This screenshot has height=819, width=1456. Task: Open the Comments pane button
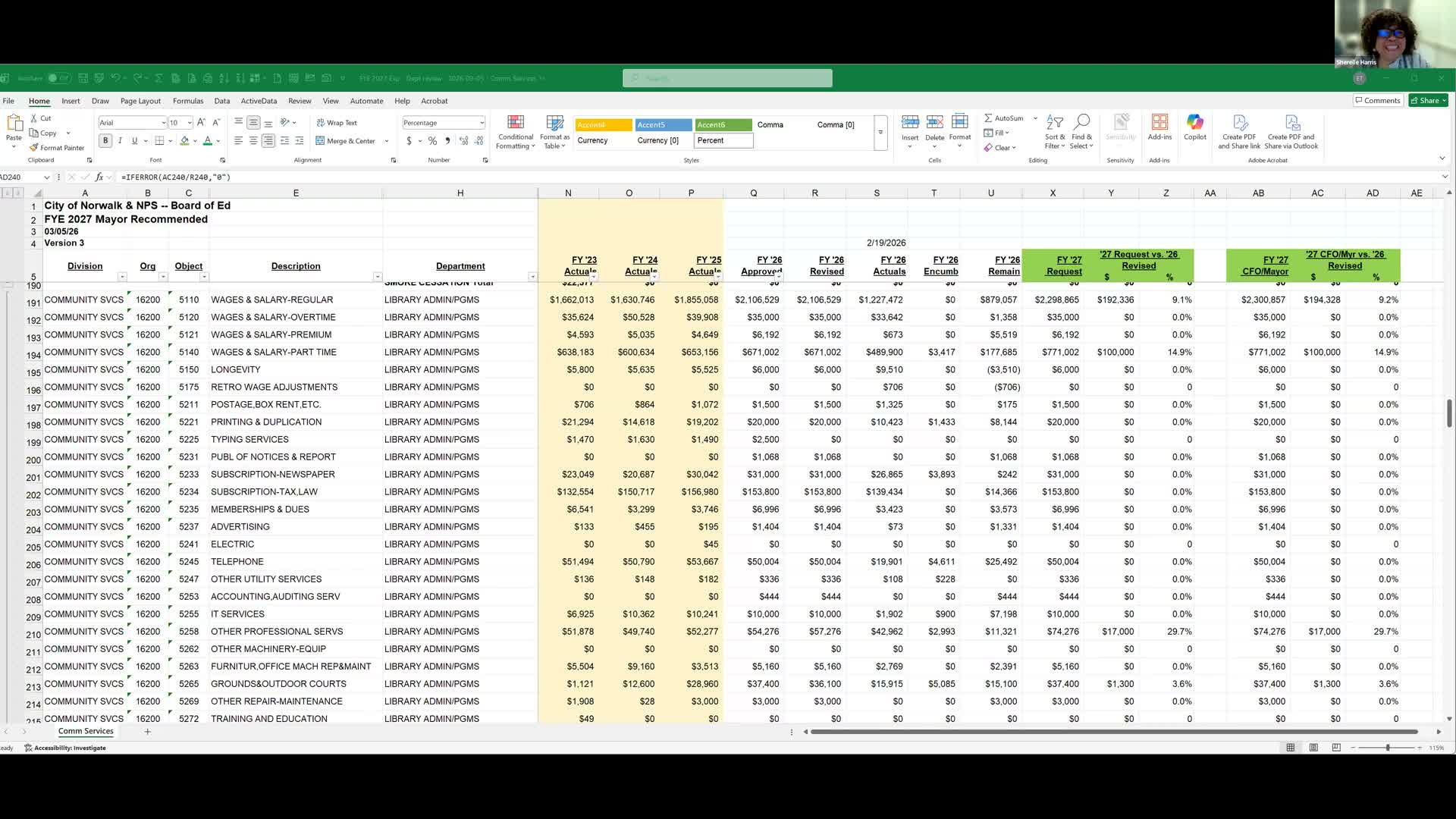tap(1377, 100)
